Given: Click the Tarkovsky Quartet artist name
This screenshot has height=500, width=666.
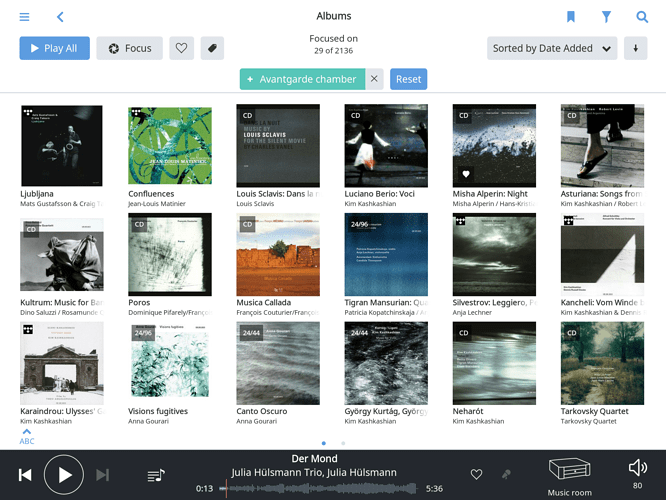Looking at the screenshot, I should (x=588, y=421).
